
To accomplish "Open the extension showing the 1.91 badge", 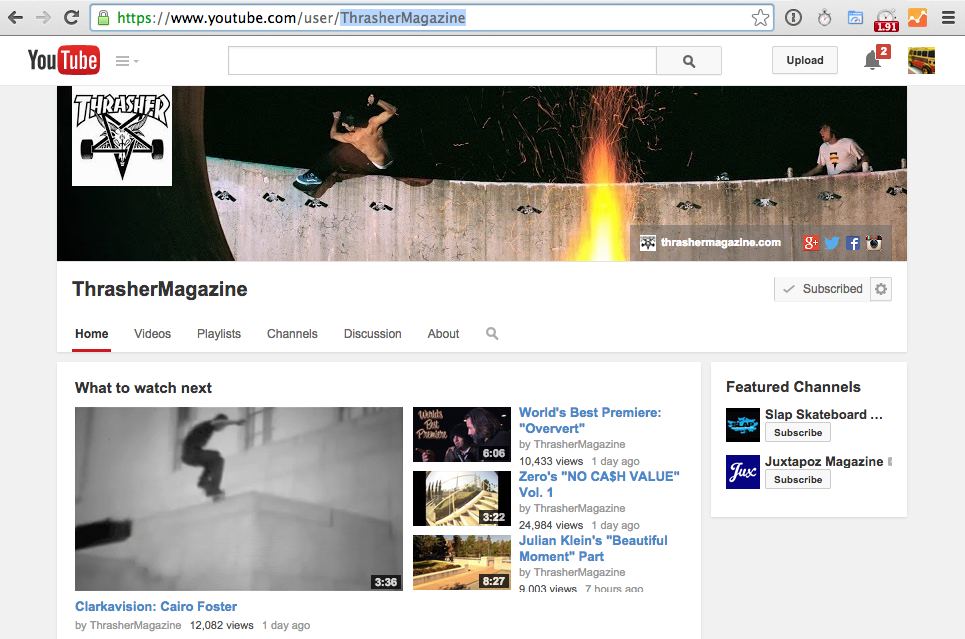I will pos(886,19).
